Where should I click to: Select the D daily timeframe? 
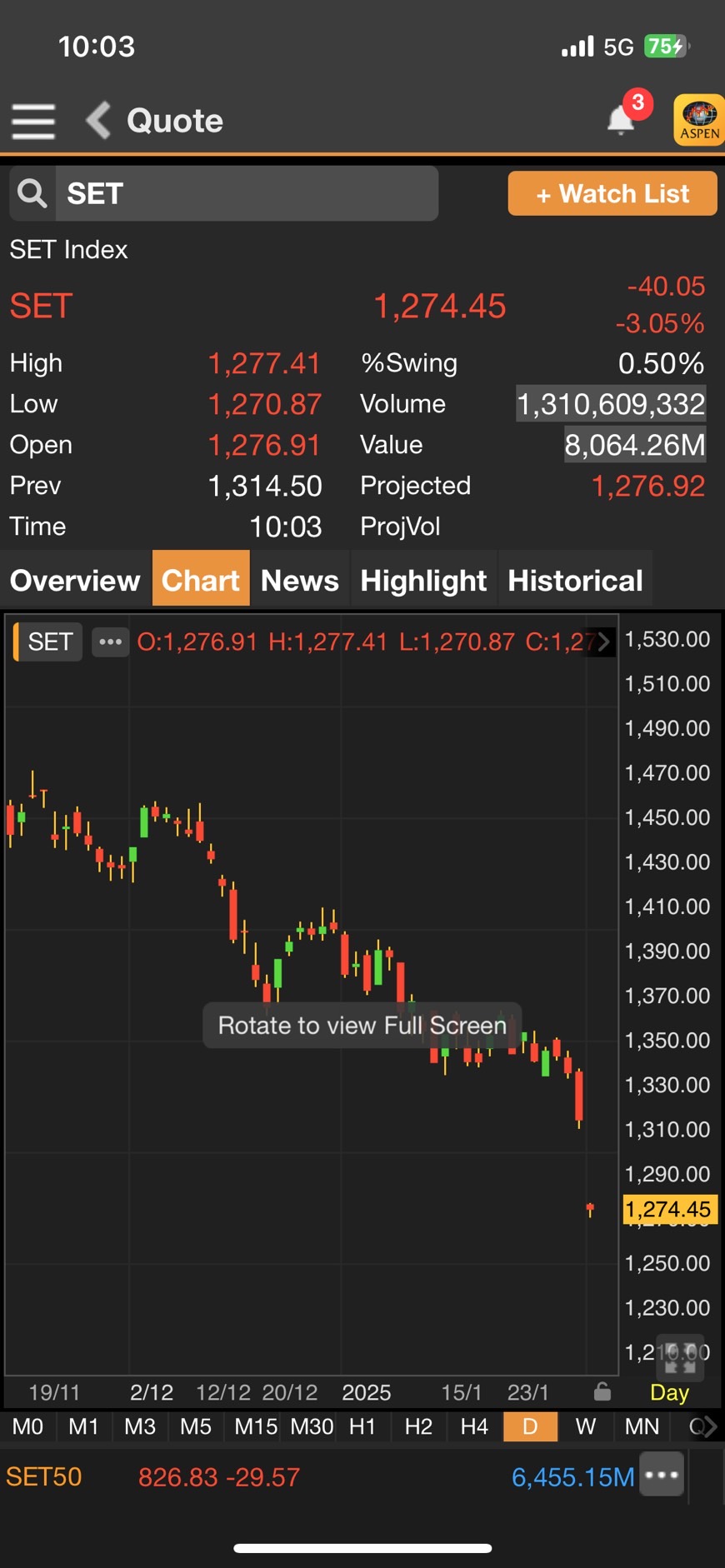pos(530,1426)
